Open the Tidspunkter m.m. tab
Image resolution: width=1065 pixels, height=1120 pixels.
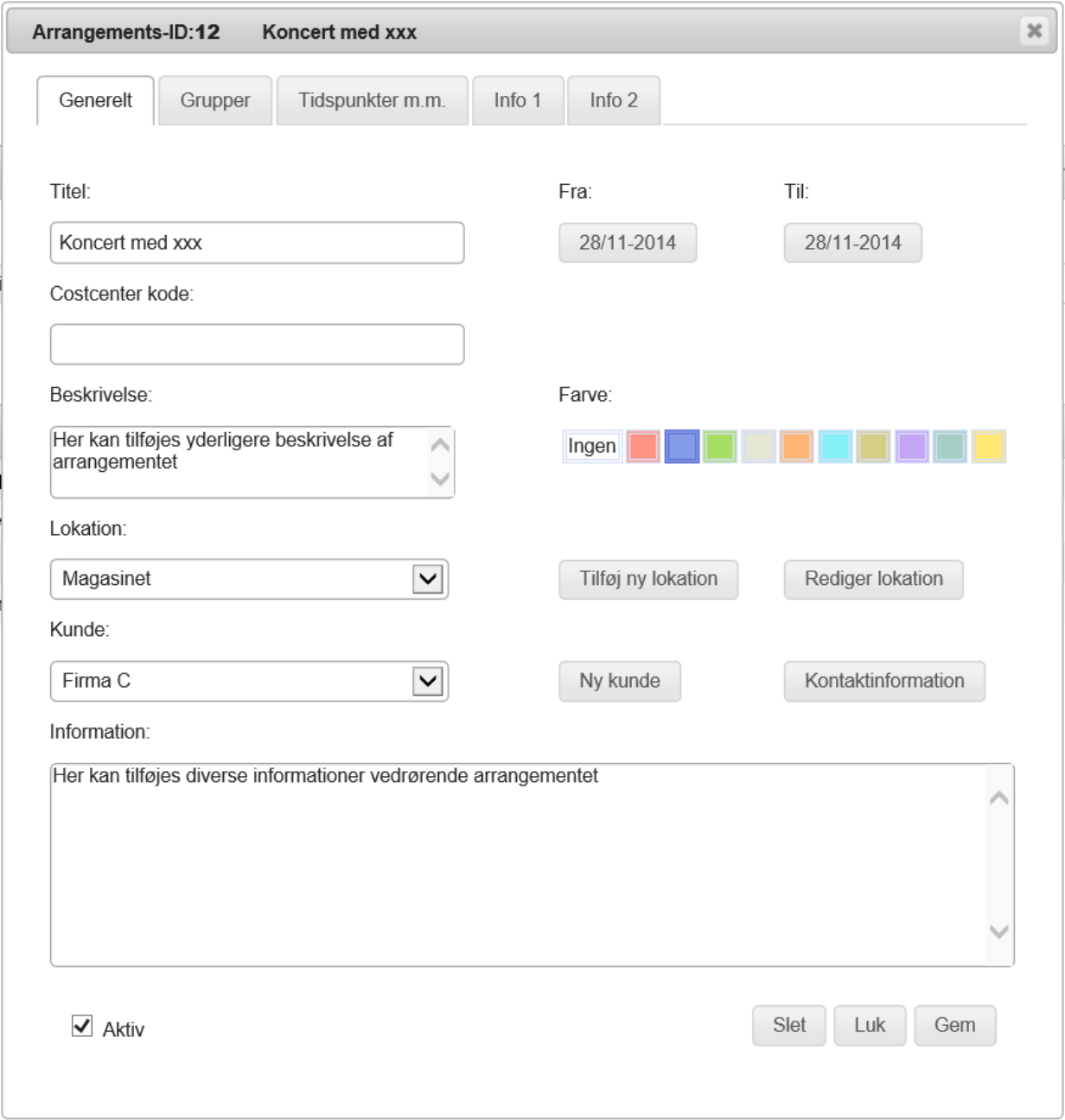372,100
